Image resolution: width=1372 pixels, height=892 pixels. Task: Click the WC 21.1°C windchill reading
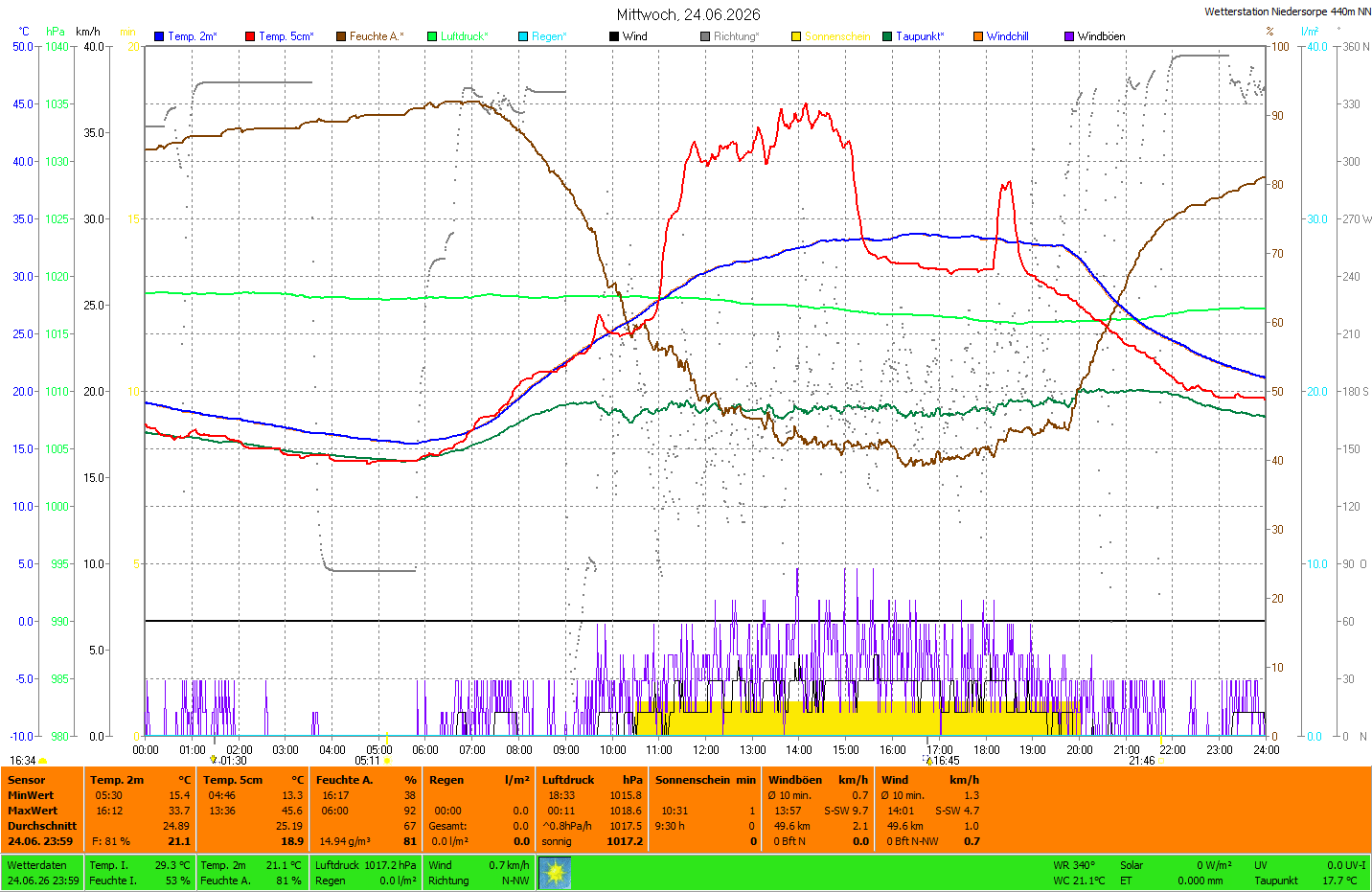coord(1079,881)
